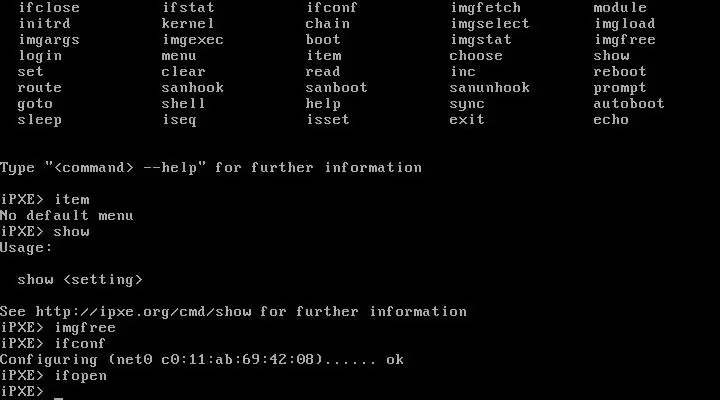
Task: Click the 'imgfetch' command entry
Action: tap(485, 8)
